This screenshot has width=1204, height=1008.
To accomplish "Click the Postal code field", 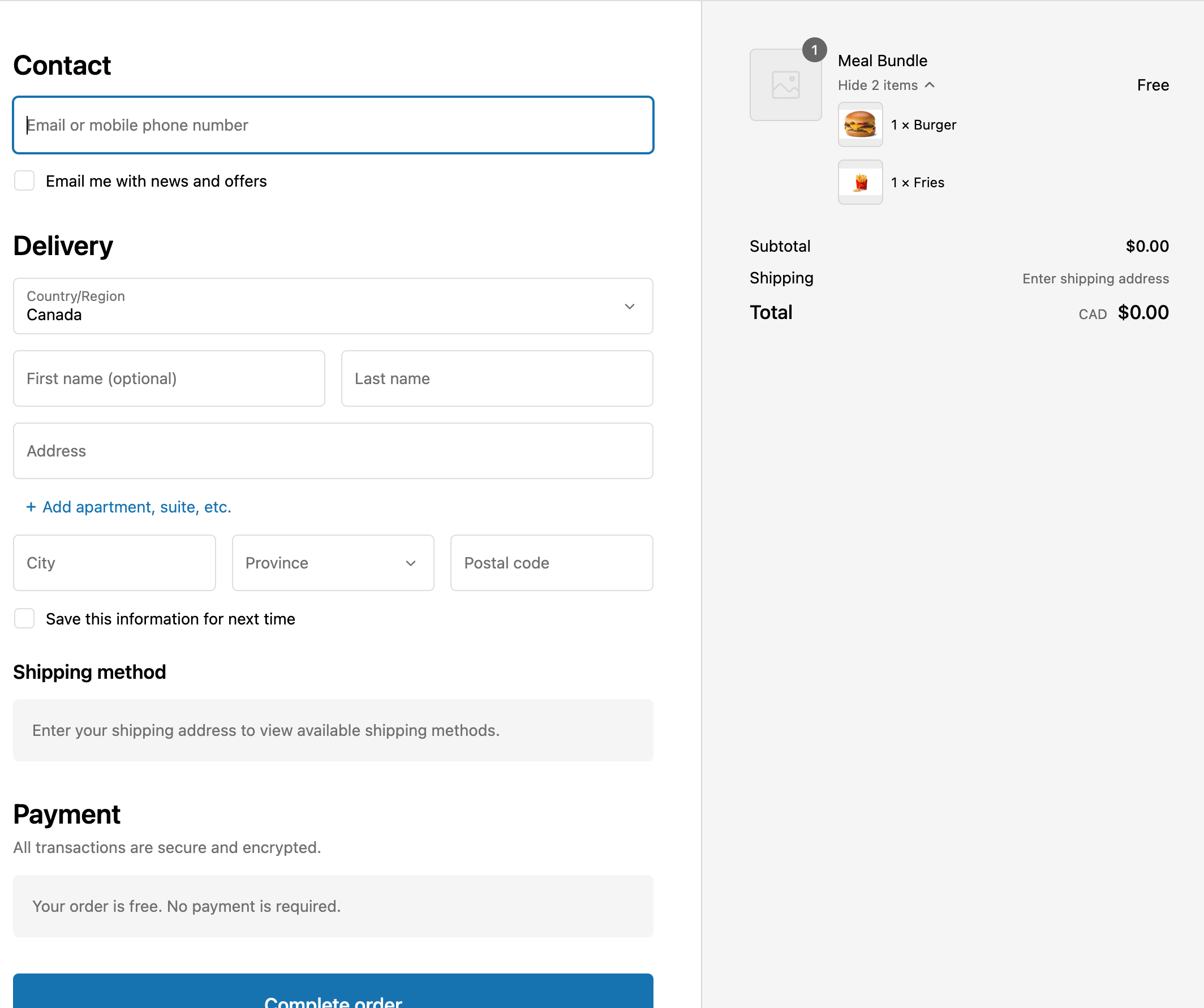I will point(552,563).
